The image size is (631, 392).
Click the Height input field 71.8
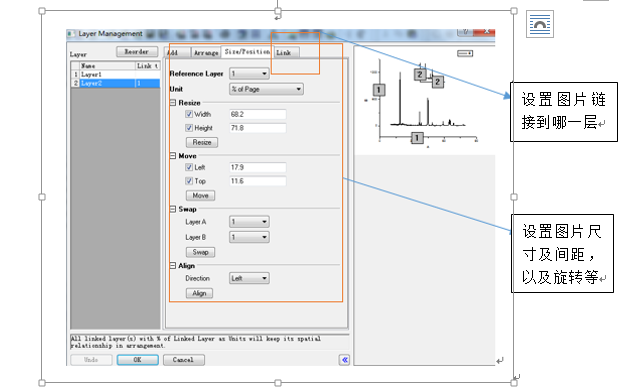(258, 128)
